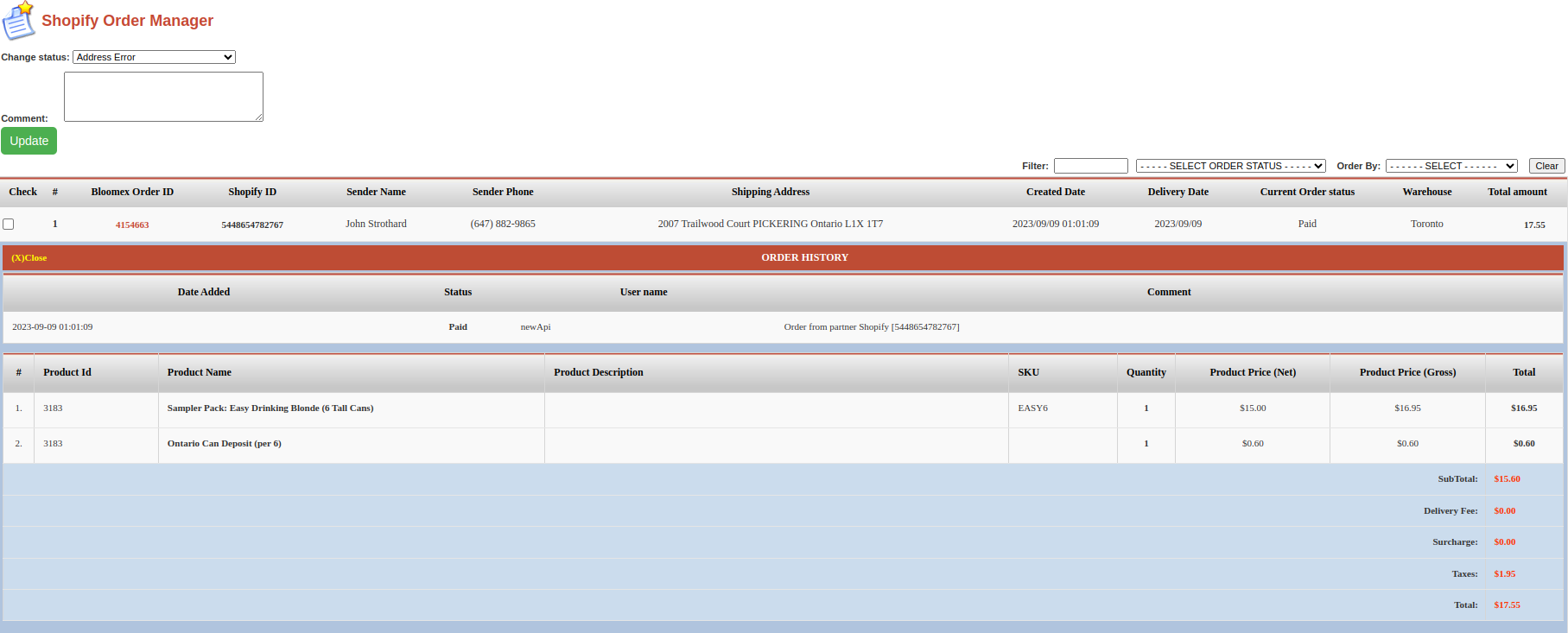
Task: Click the Shopify Order Manager title text
Action: coord(127,21)
